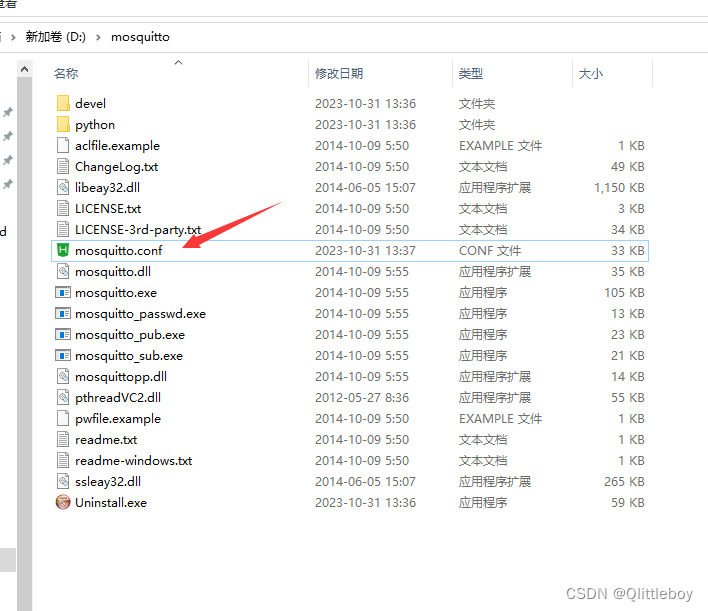Select the file name ssleay32.dll

[108, 481]
